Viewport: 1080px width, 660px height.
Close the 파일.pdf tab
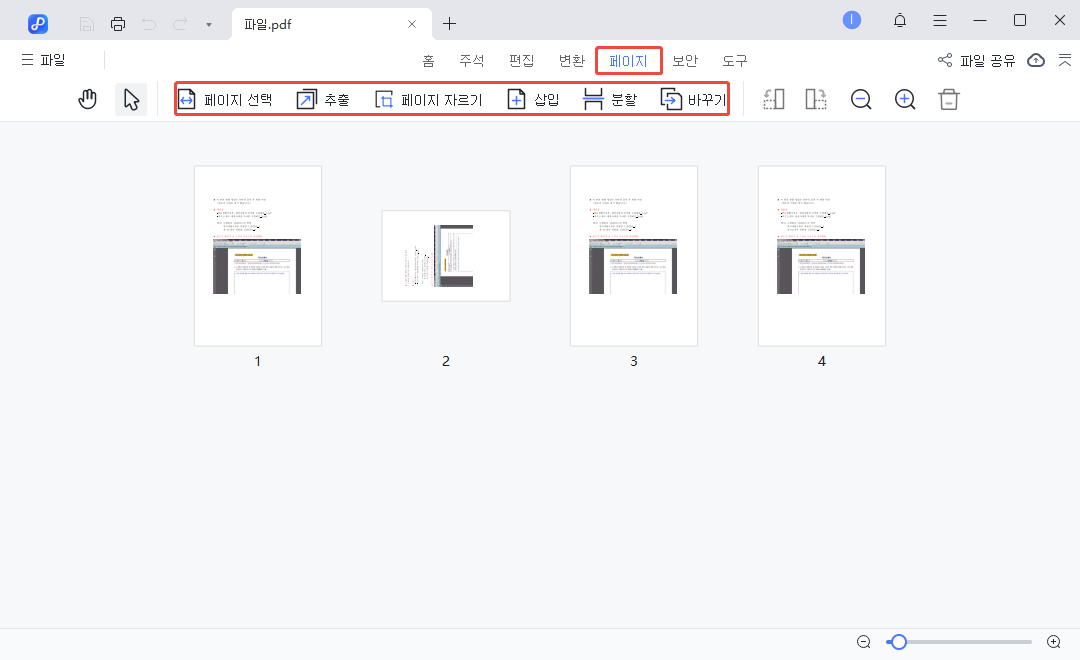pos(412,24)
